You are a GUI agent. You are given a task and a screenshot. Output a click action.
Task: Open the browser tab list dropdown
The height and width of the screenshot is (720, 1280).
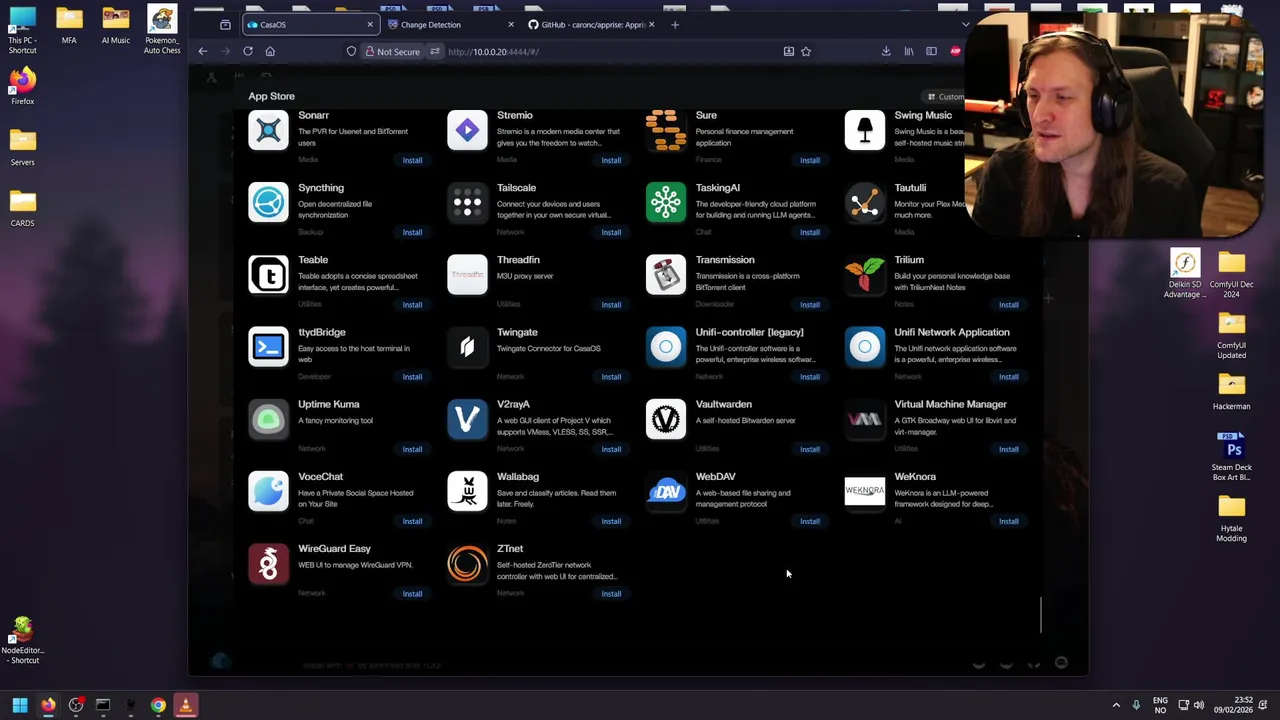[965, 24]
